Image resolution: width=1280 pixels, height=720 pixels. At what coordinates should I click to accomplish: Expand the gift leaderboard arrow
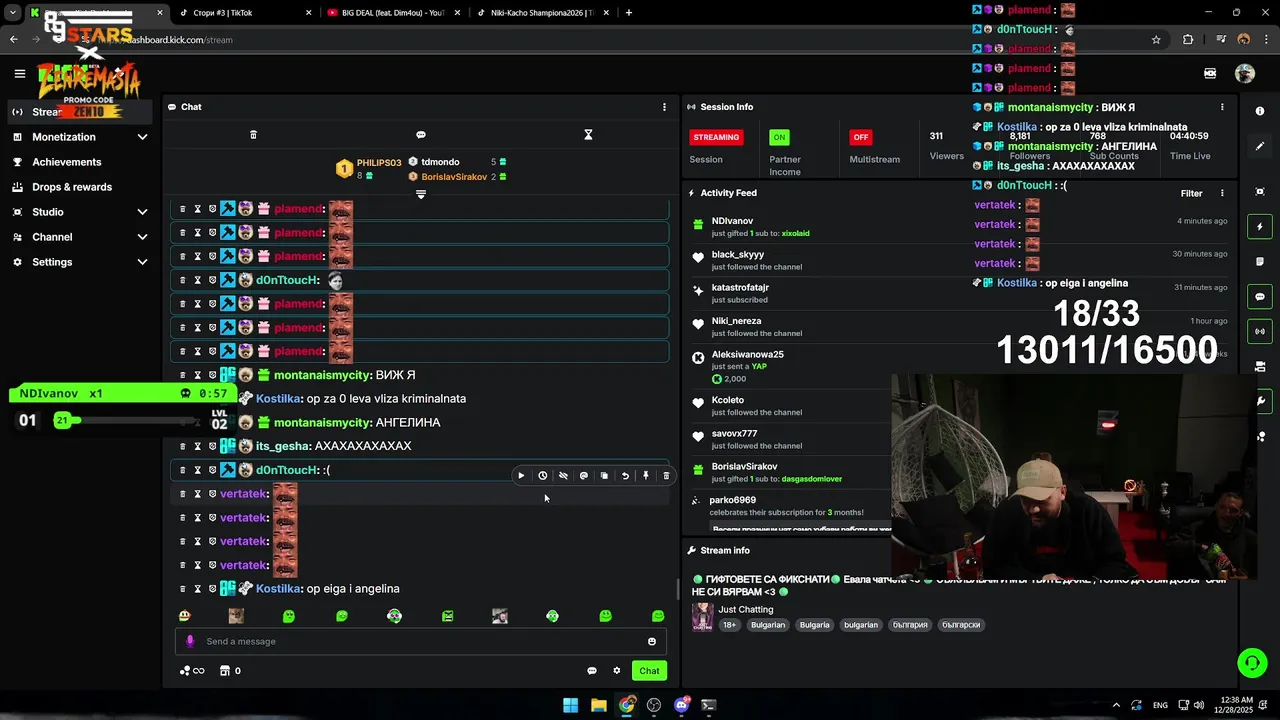click(421, 195)
